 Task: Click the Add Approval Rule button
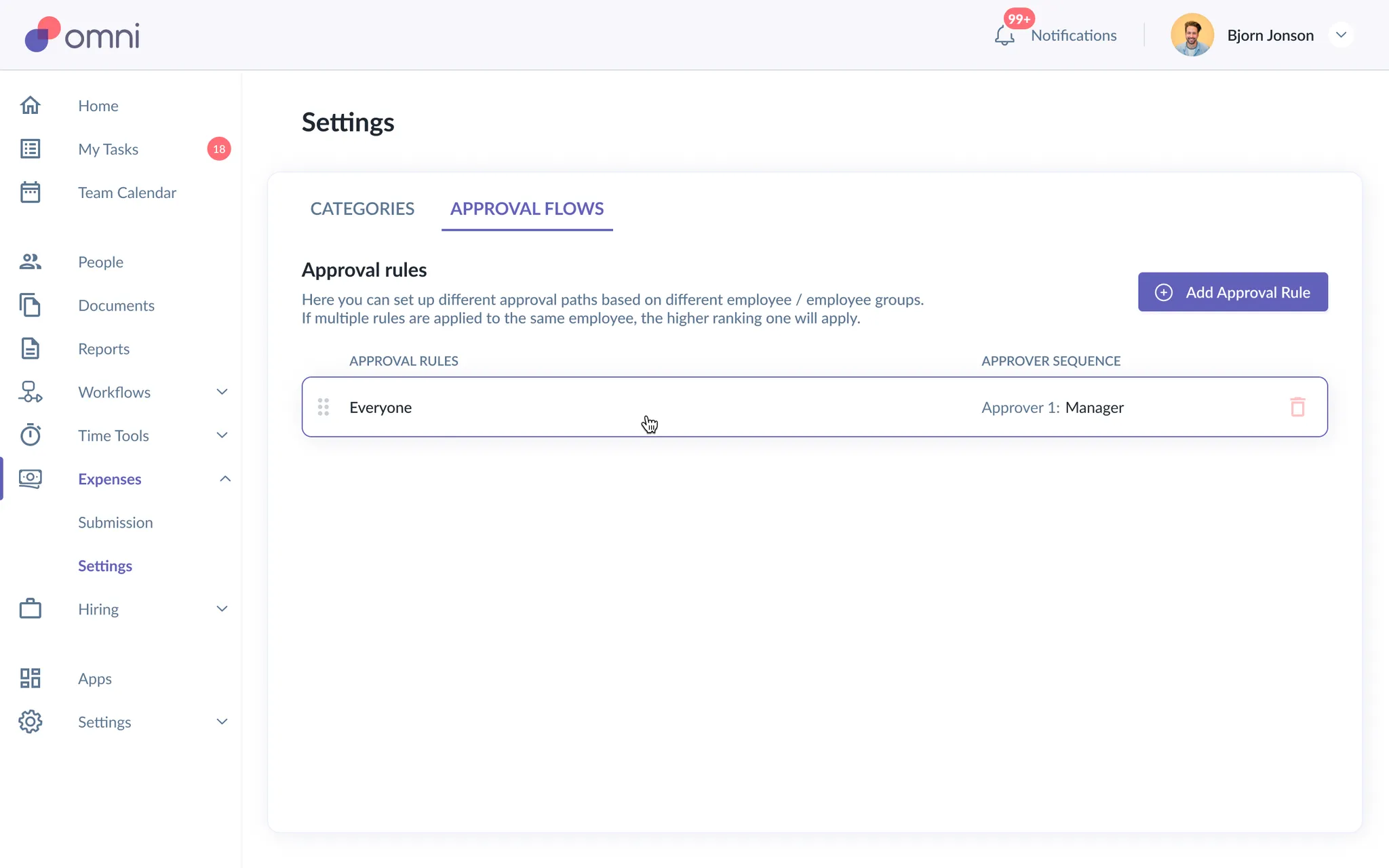click(1232, 292)
